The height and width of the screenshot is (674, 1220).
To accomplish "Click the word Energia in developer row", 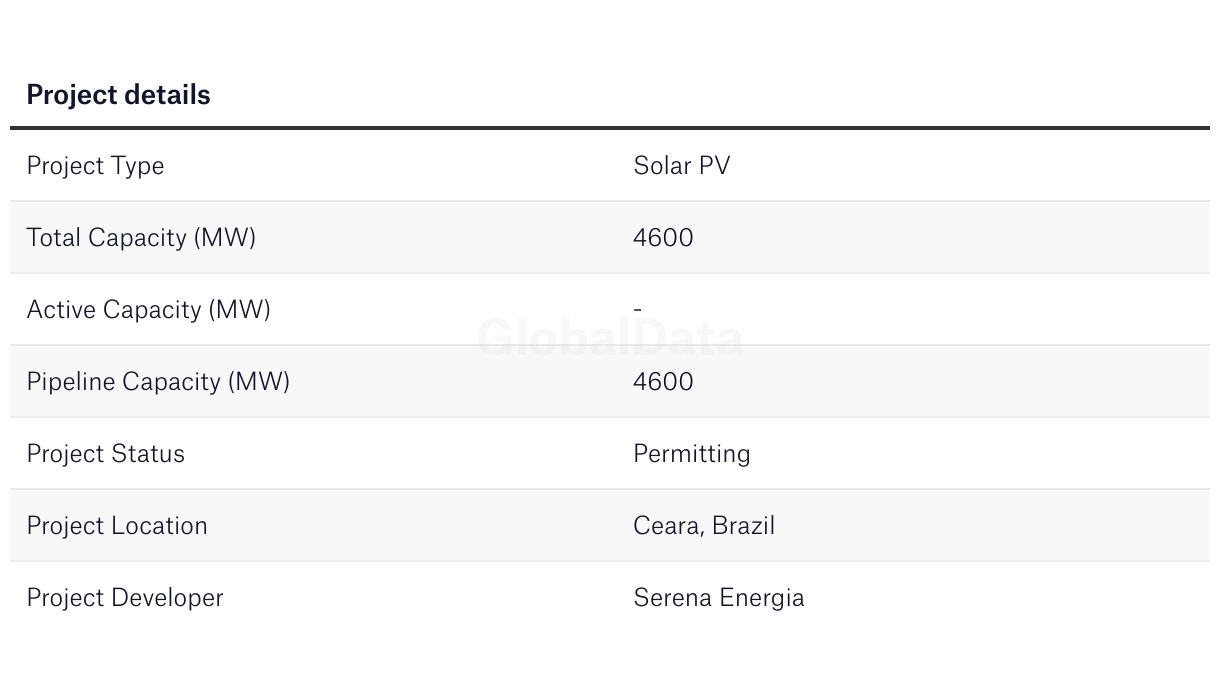I will (762, 598).
